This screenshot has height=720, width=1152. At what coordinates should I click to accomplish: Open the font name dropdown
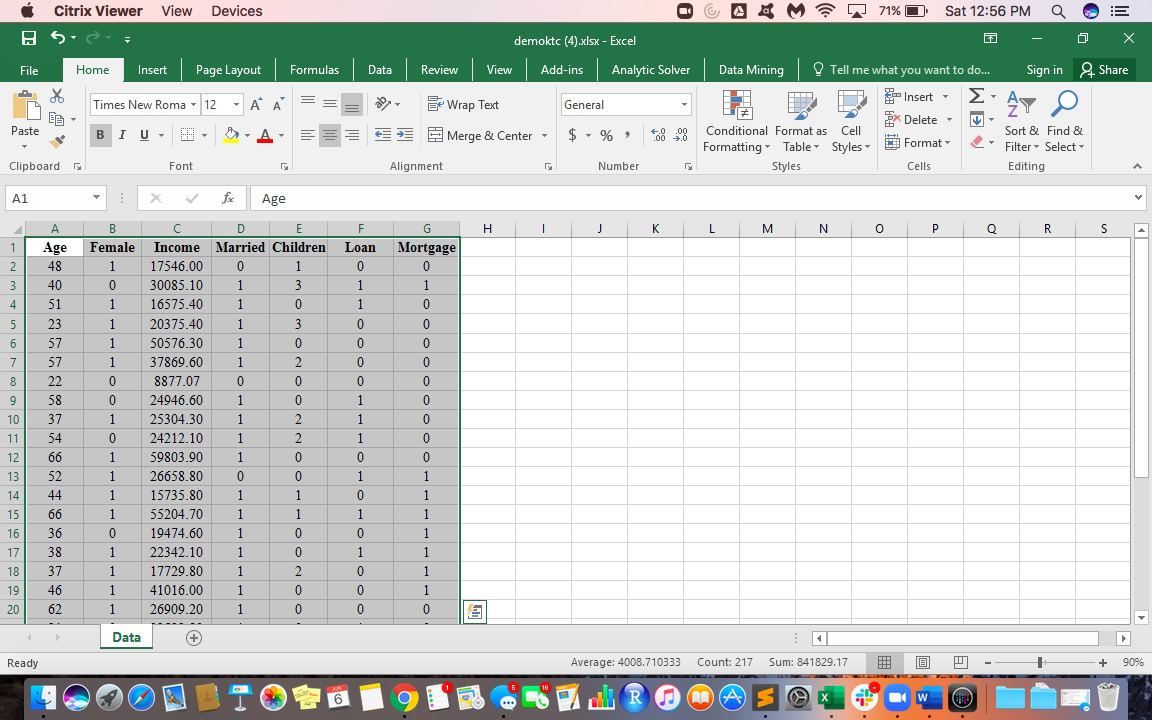(x=193, y=105)
